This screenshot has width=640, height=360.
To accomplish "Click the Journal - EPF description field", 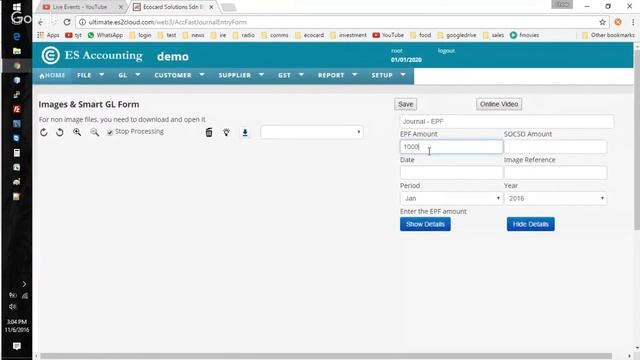I will click(x=506, y=121).
